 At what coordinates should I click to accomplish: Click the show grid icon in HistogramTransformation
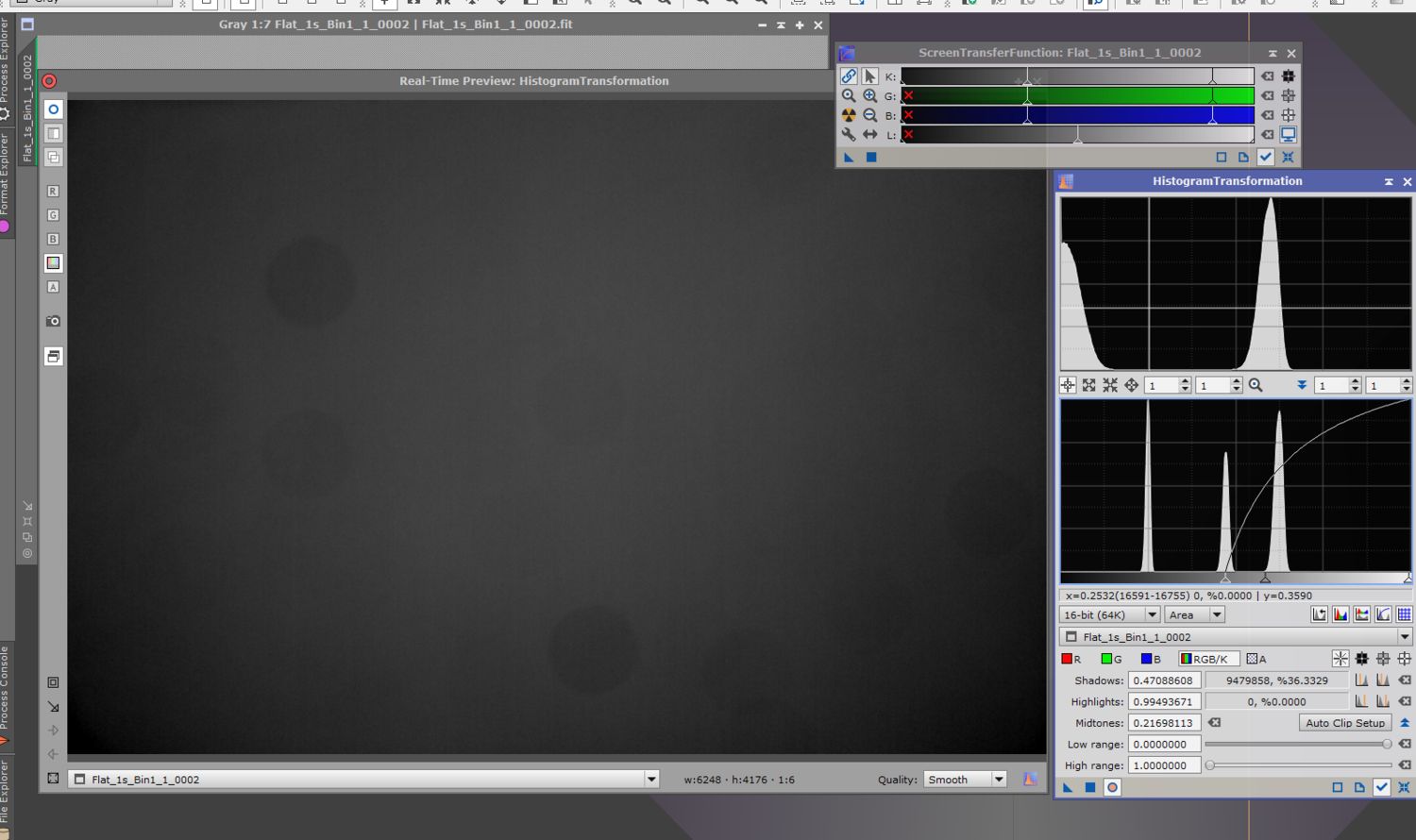coord(1405,614)
